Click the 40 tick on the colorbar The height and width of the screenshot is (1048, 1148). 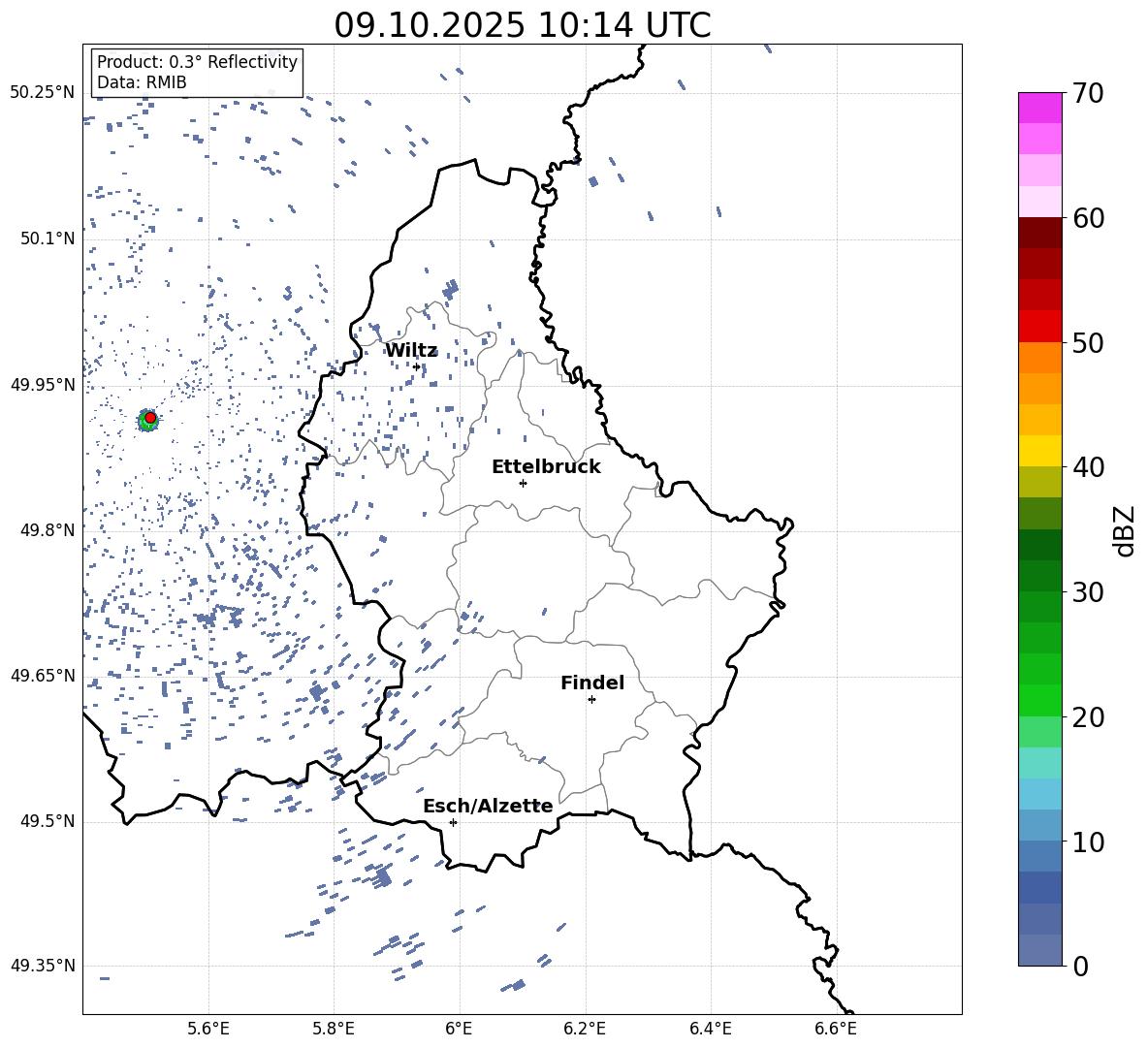[1089, 467]
